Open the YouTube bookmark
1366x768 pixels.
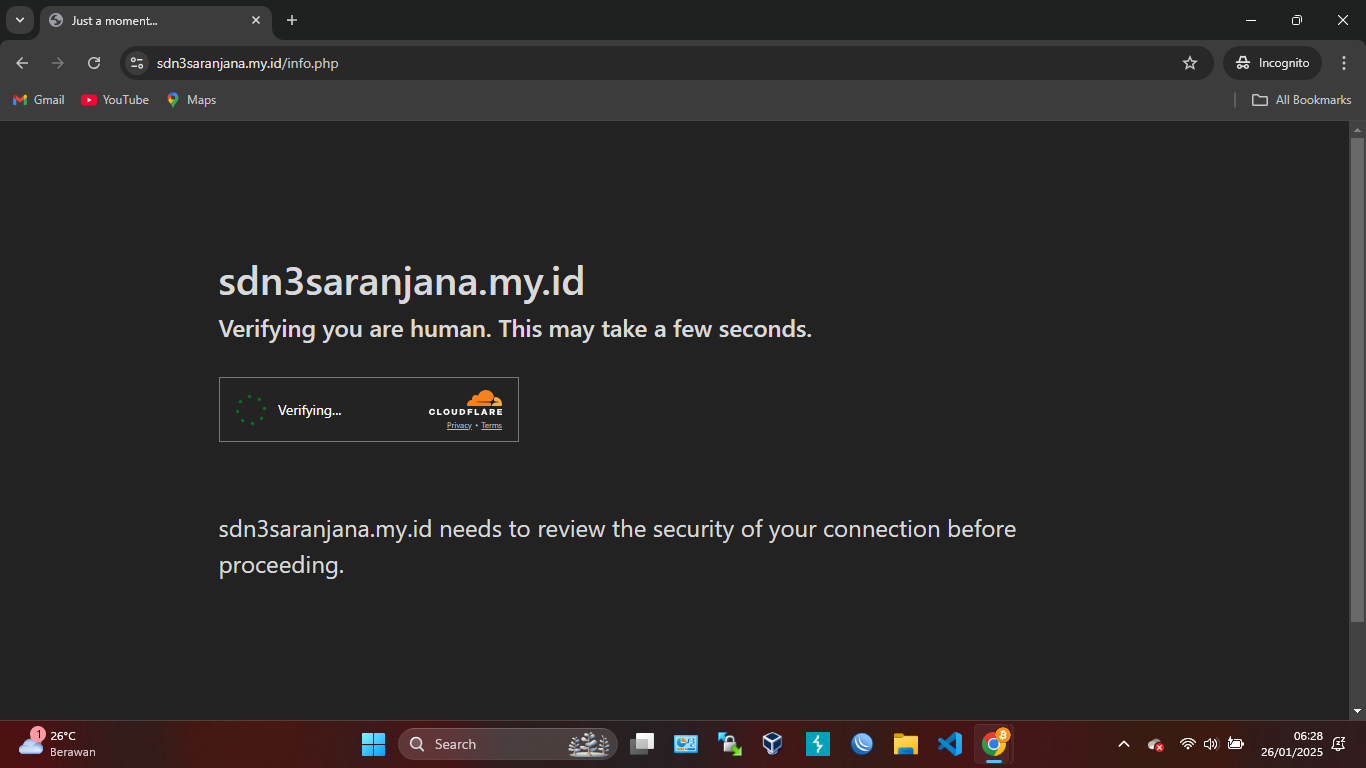(x=115, y=100)
